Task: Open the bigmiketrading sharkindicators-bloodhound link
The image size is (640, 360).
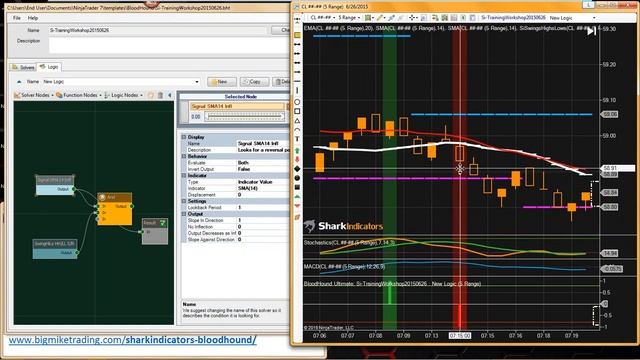Action: (x=133, y=340)
